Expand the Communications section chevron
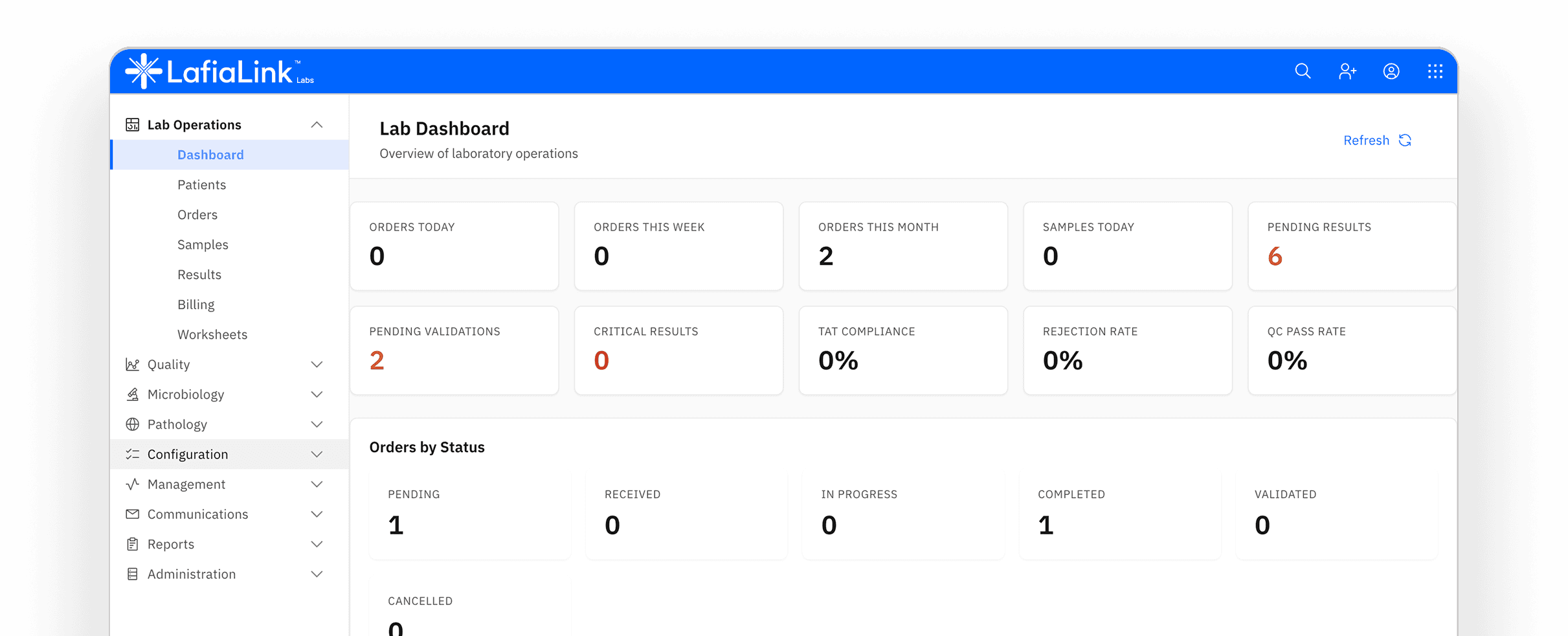The image size is (1568, 636). (317, 514)
